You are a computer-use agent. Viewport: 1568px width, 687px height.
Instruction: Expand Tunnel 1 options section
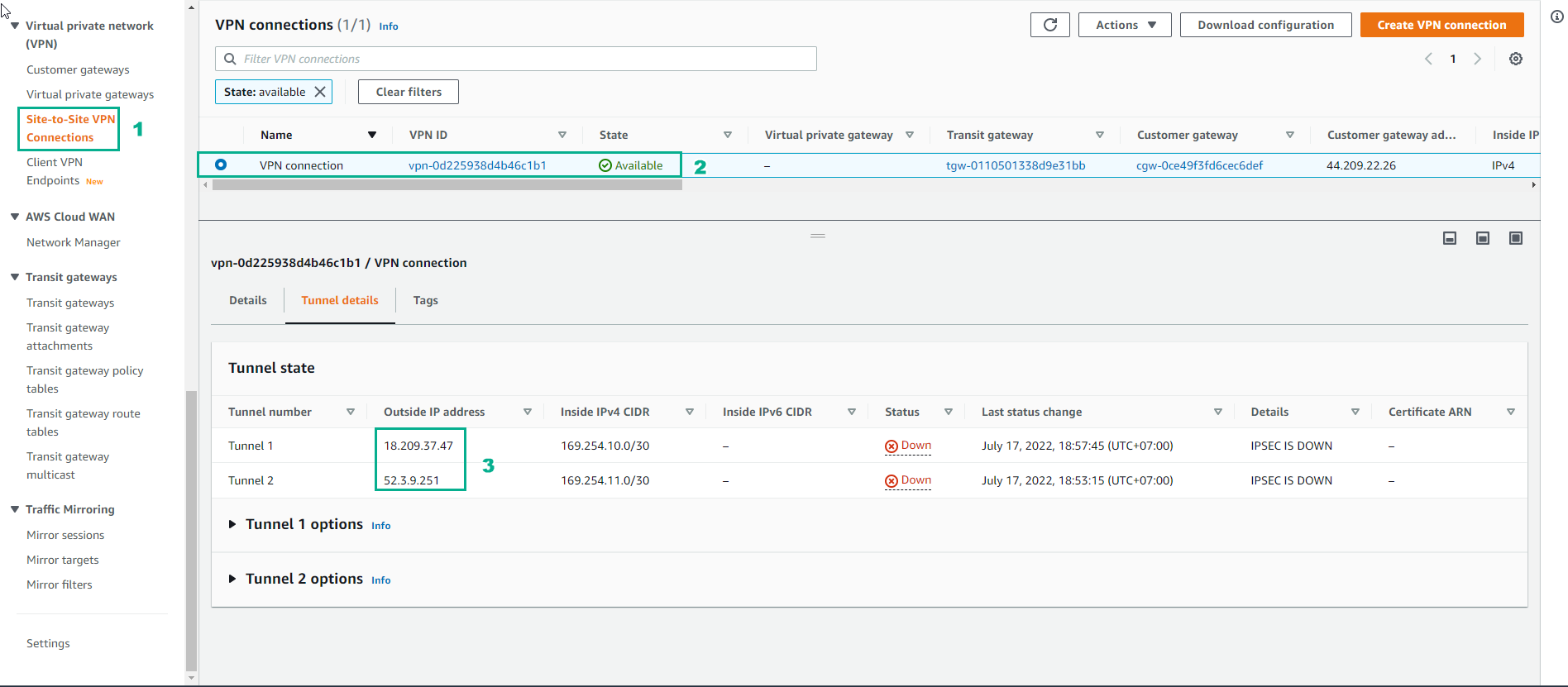(x=232, y=524)
